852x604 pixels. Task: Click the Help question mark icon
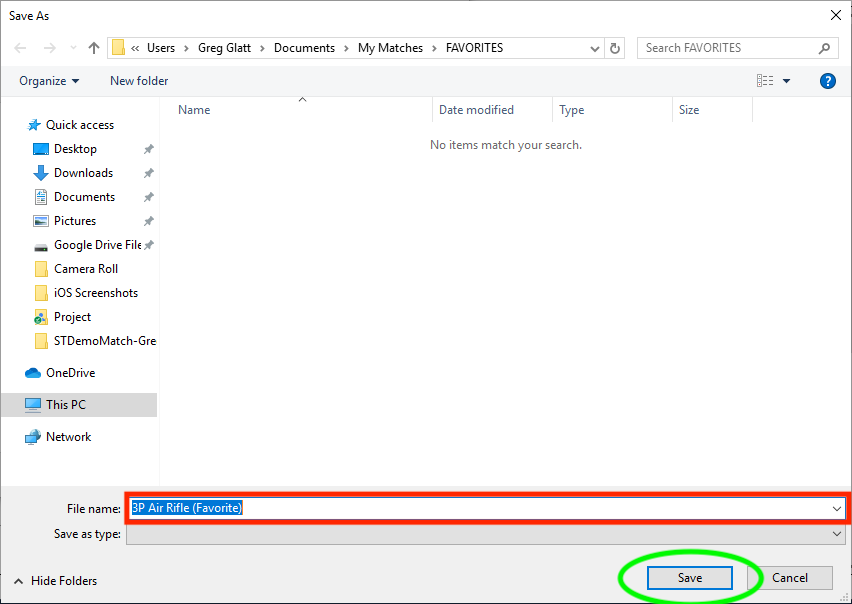[827, 81]
